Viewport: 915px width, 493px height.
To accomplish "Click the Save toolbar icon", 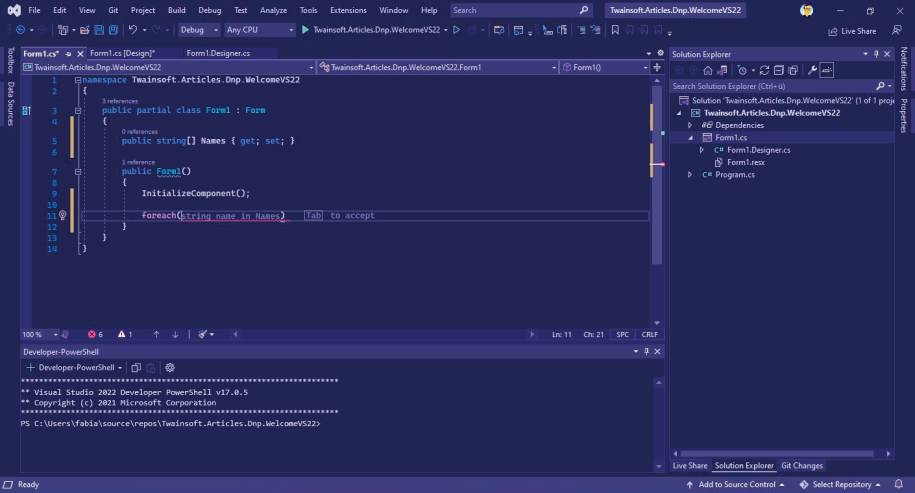I will 99,30.
